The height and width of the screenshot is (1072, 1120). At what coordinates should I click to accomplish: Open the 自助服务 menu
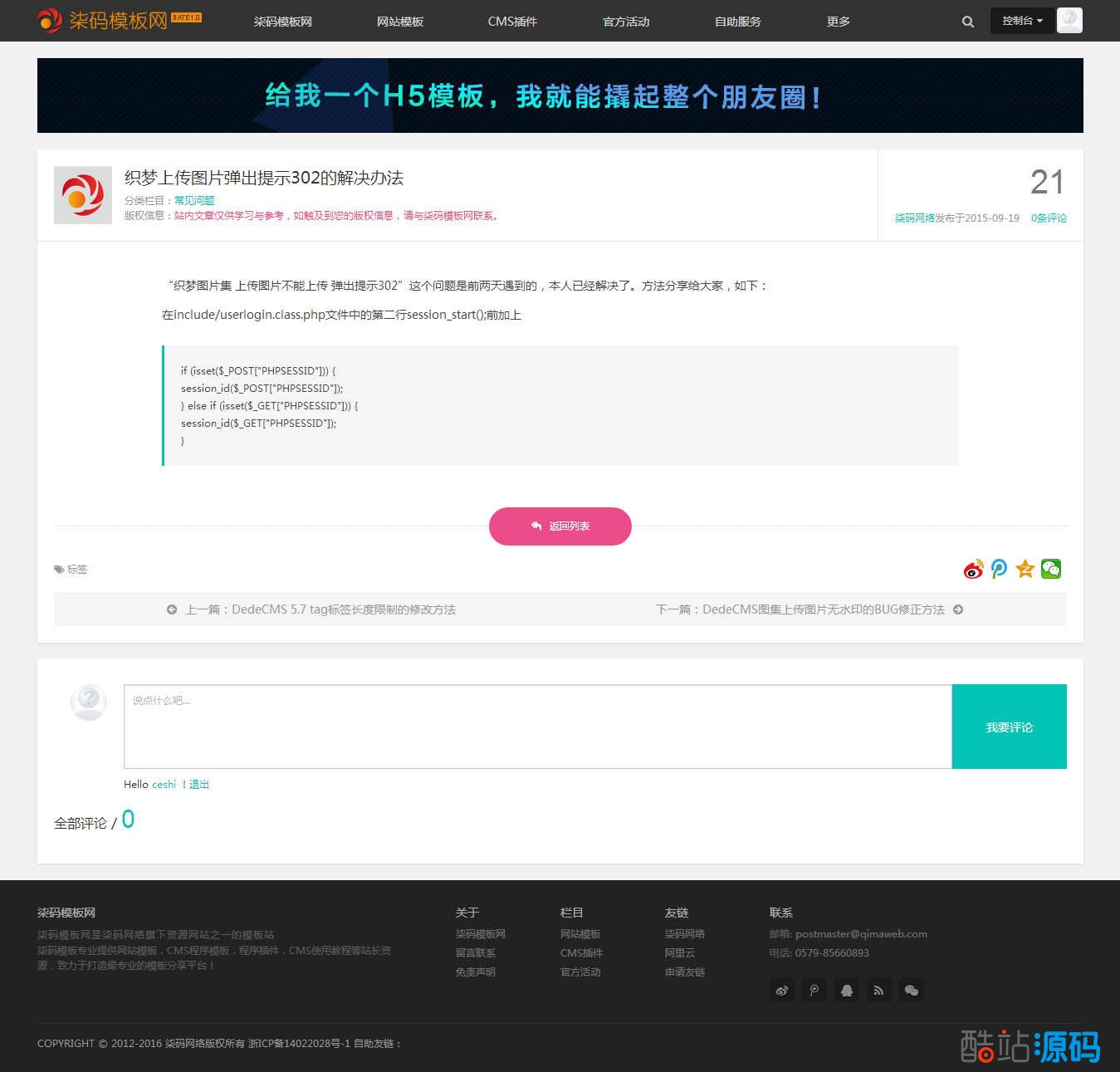[737, 22]
